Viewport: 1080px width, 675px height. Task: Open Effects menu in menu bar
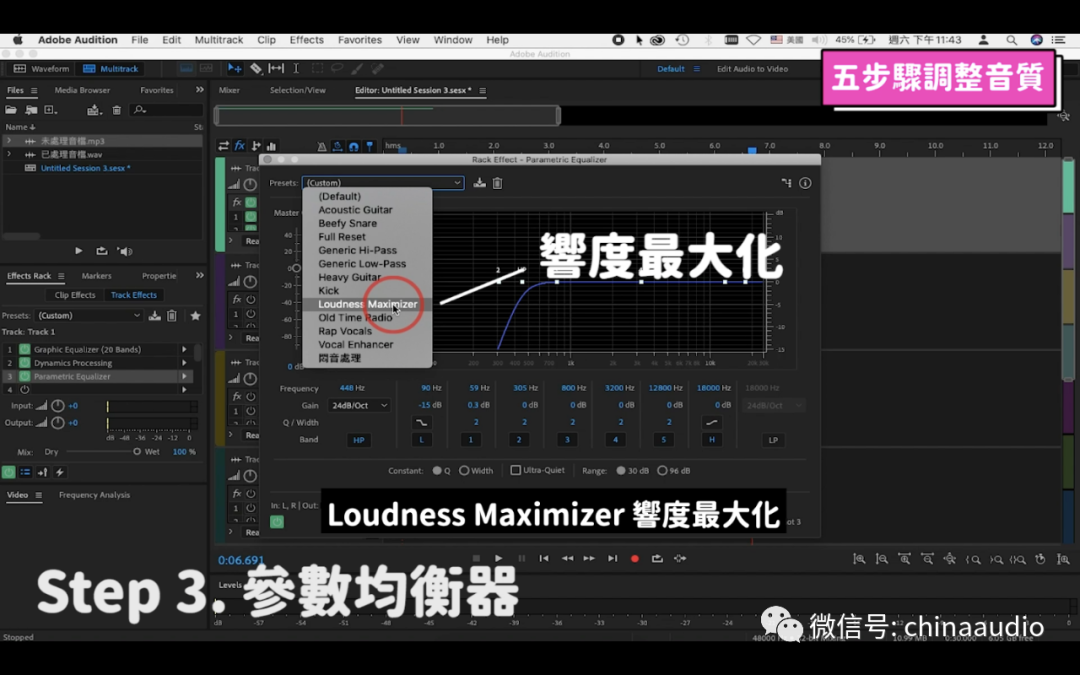point(307,40)
